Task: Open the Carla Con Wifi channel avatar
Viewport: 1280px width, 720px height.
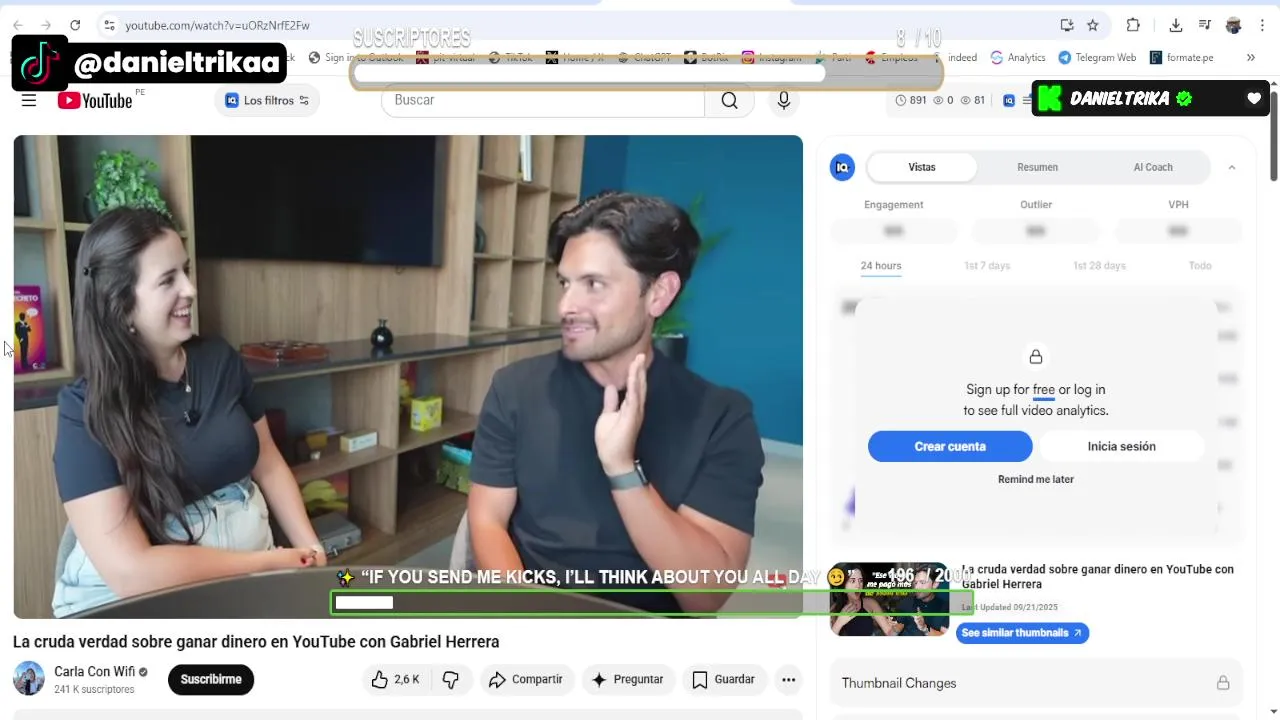Action: [29, 679]
